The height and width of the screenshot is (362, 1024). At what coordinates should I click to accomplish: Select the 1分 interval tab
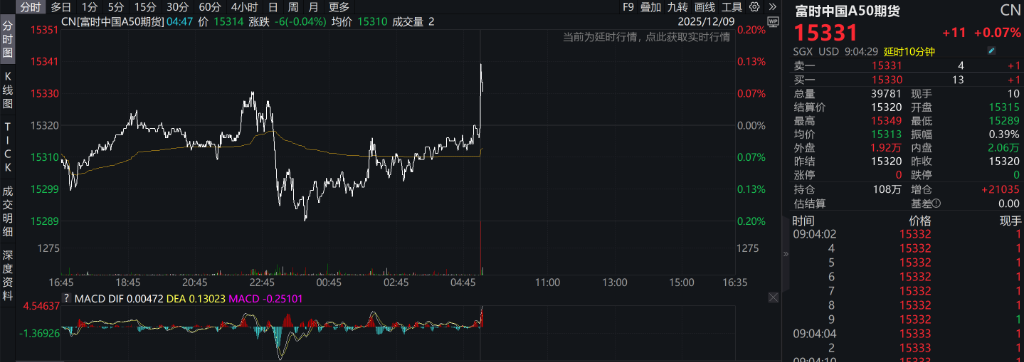pos(89,7)
